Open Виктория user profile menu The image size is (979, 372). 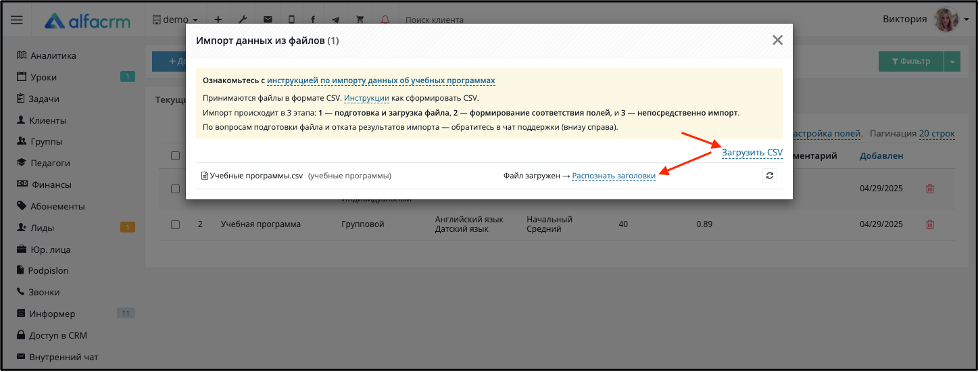point(905,19)
